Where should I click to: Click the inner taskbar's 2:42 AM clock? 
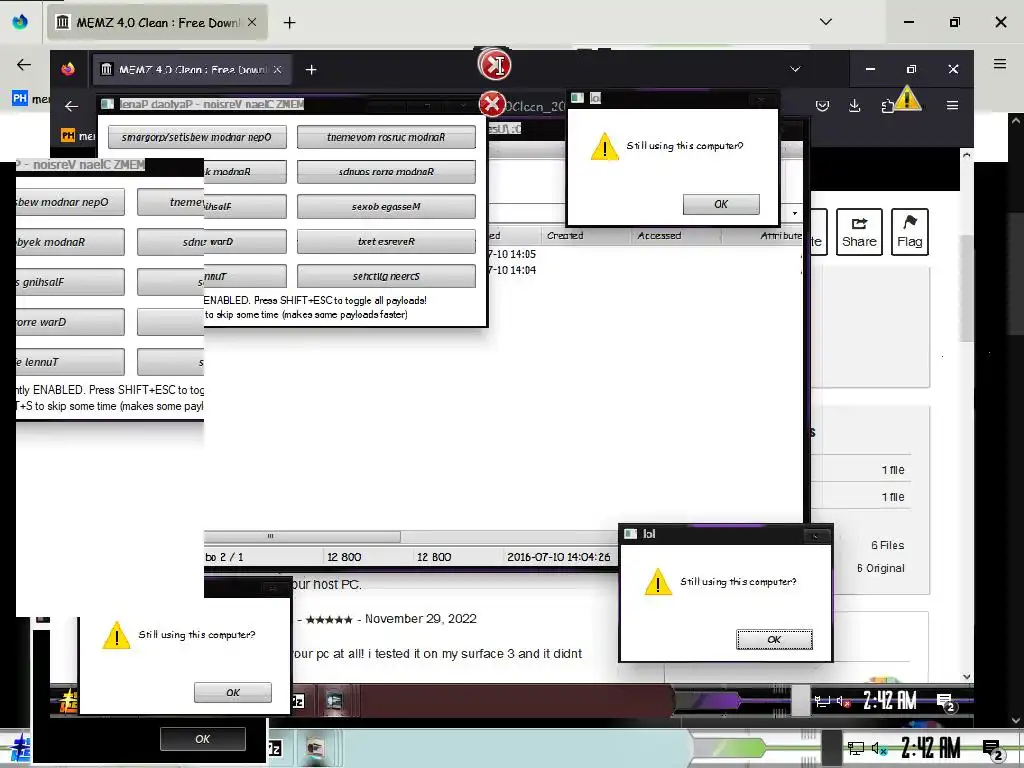pos(889,701)
